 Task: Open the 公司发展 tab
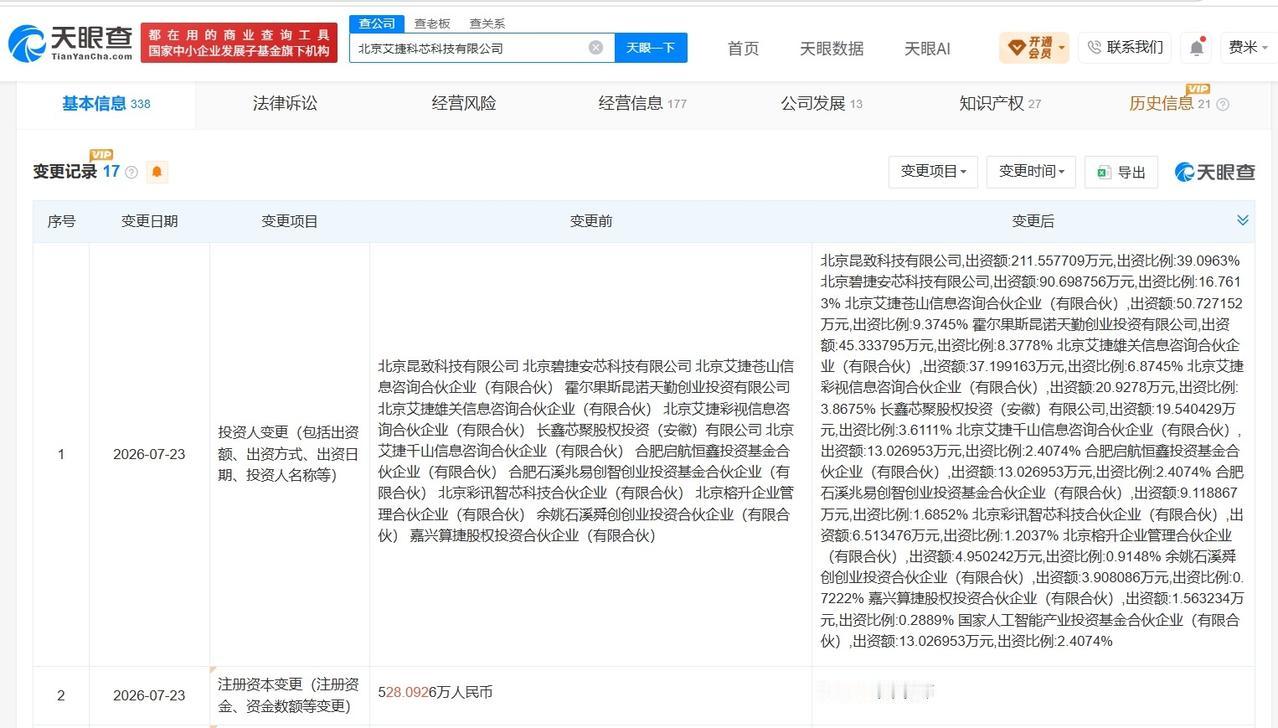pos(821,103)
